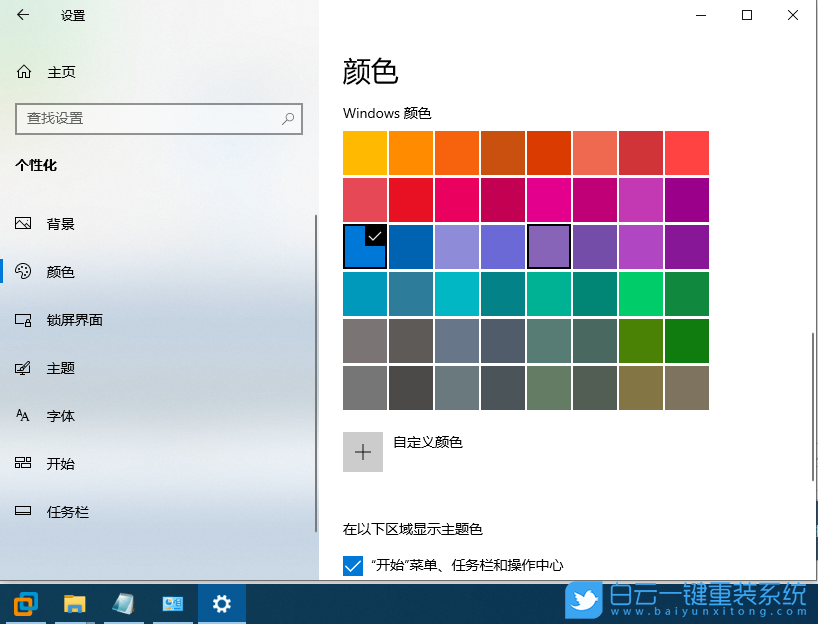Select the 锁屏界面 (Lock screen) icon
818x624 pixels.
coord(24,320)
